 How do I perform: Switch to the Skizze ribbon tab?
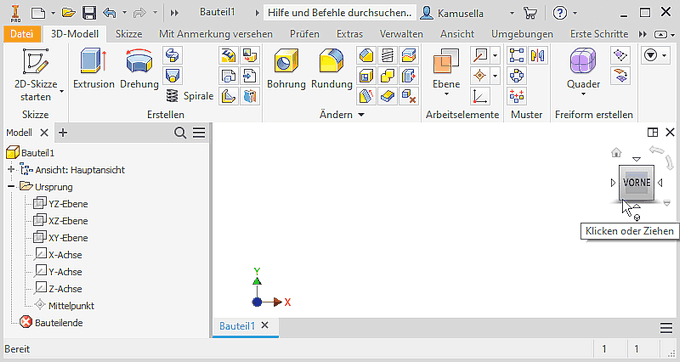click(129, 34)
